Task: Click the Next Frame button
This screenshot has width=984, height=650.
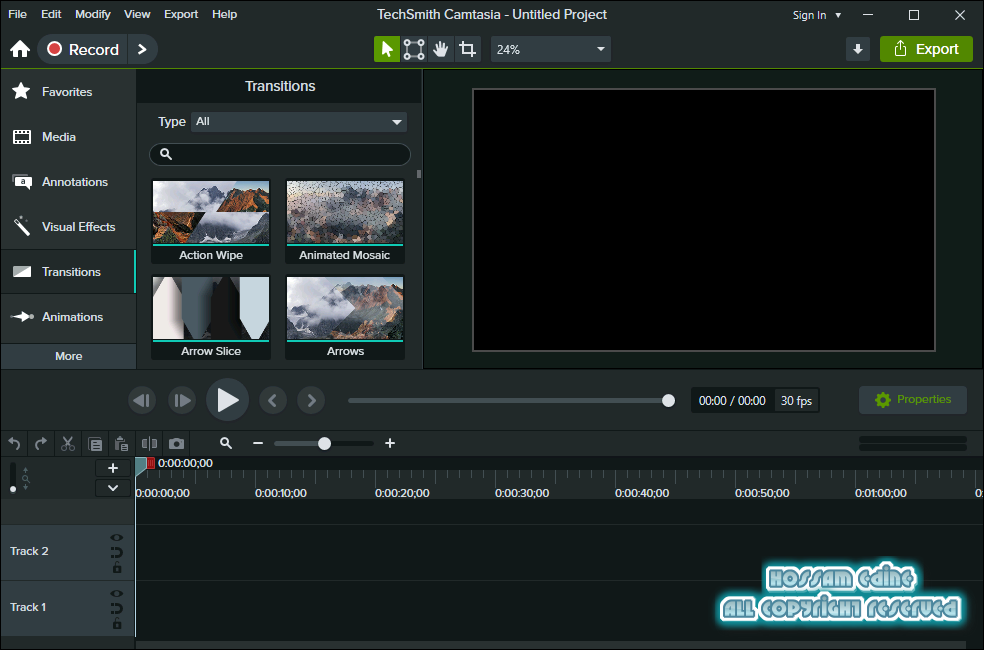Action: click(182, 400)
